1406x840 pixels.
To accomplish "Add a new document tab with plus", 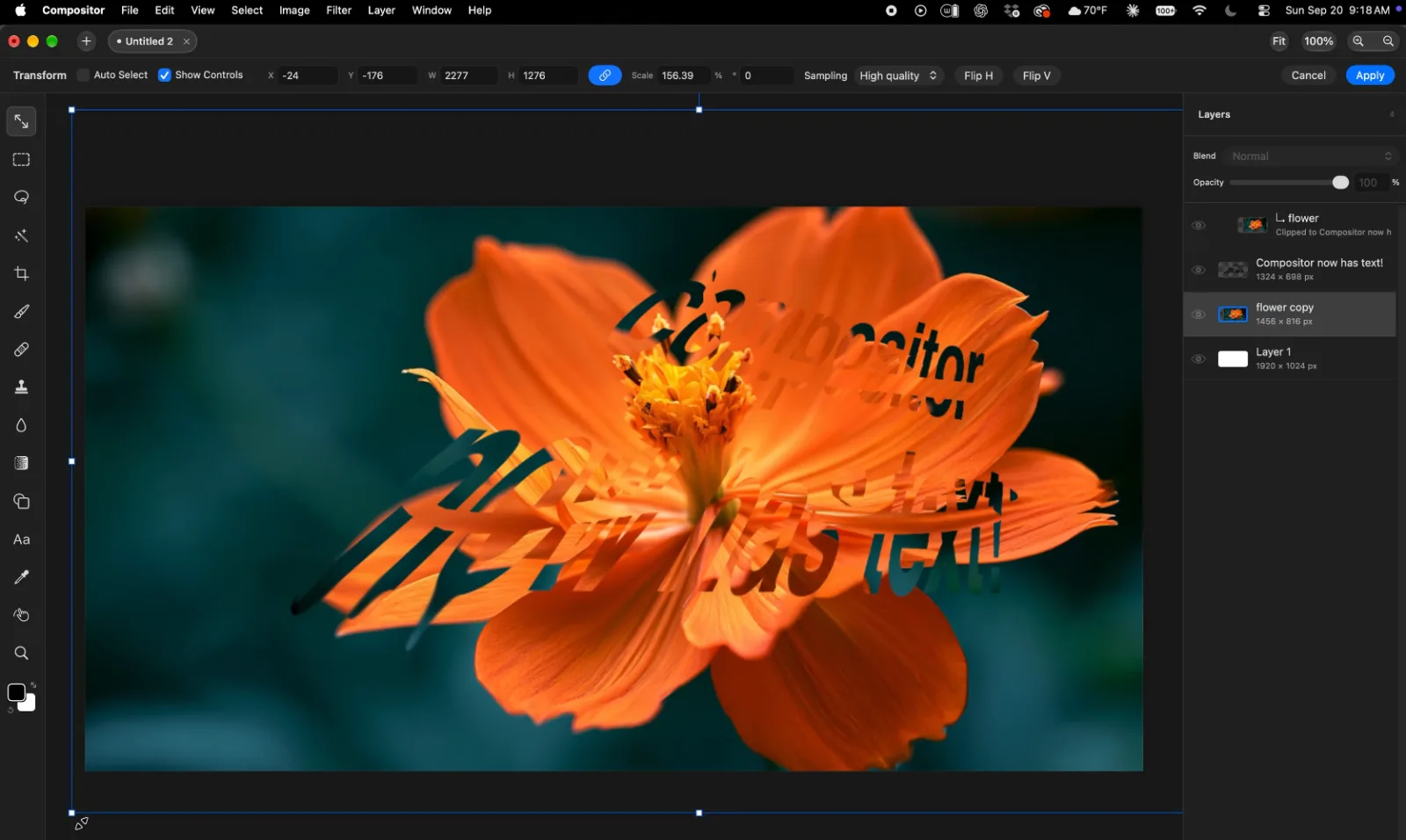I will tap(86, 41).
